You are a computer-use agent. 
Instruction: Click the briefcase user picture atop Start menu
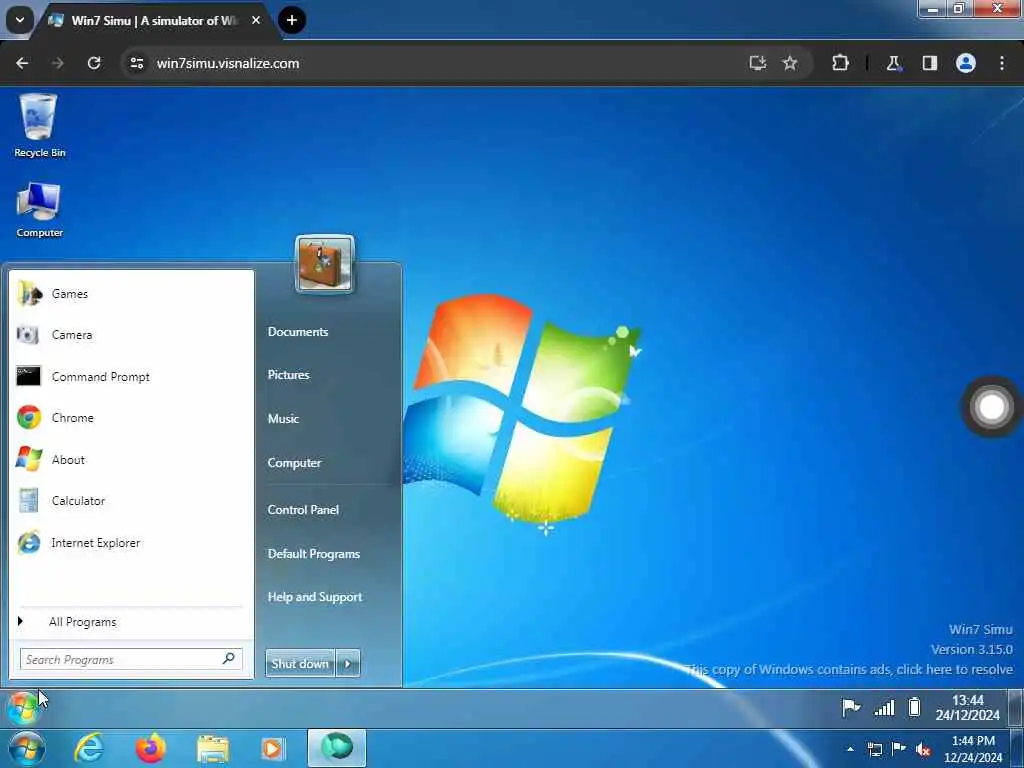click(x=325, y=264)
